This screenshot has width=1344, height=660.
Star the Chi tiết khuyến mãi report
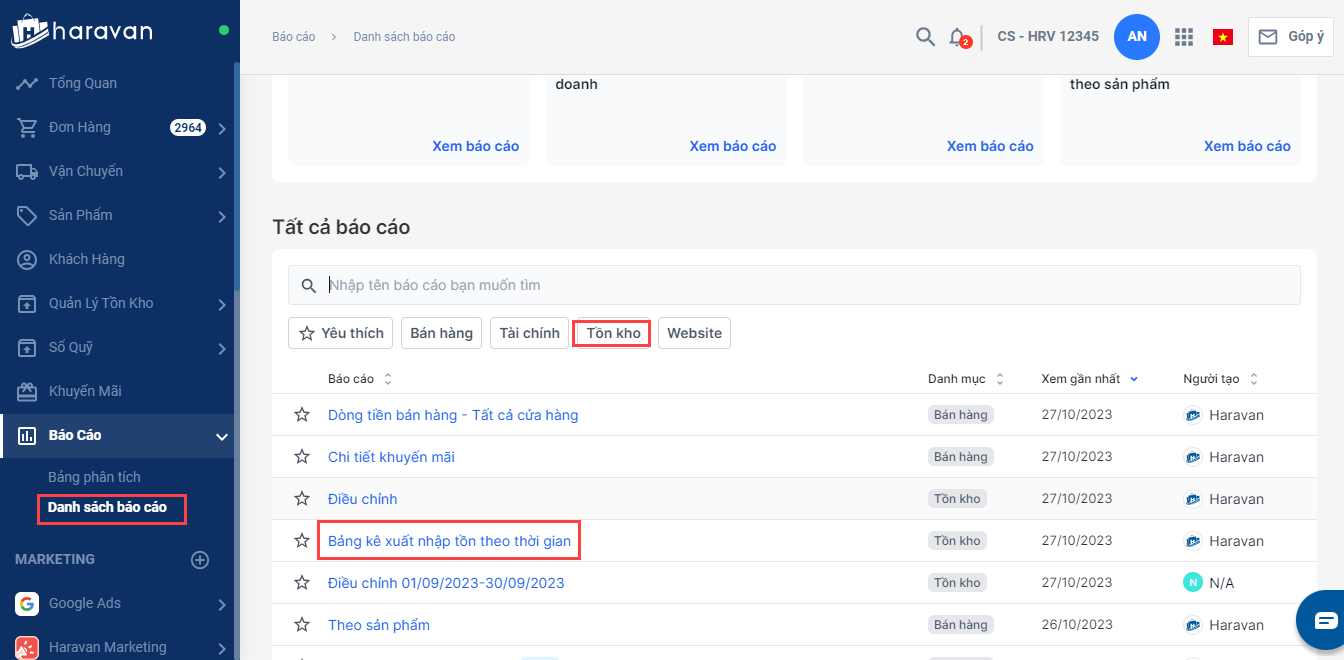[302, 457]
